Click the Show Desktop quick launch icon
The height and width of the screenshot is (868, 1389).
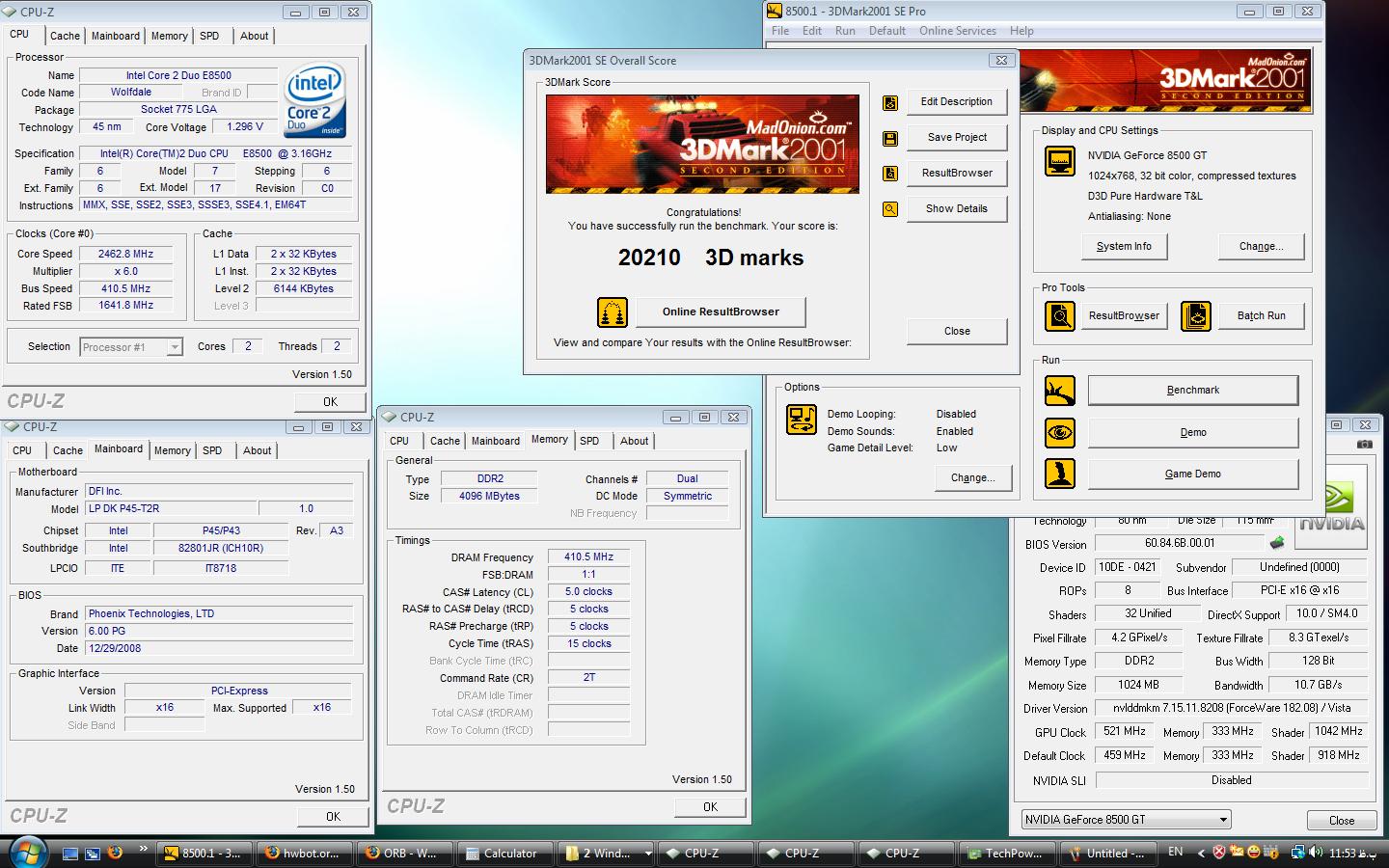69,854
